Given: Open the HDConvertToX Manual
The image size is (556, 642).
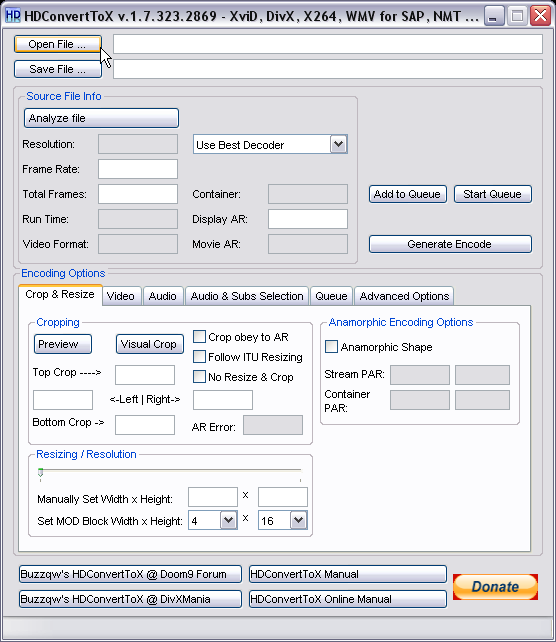Looking at the screenshot, I should pos(348,574).
